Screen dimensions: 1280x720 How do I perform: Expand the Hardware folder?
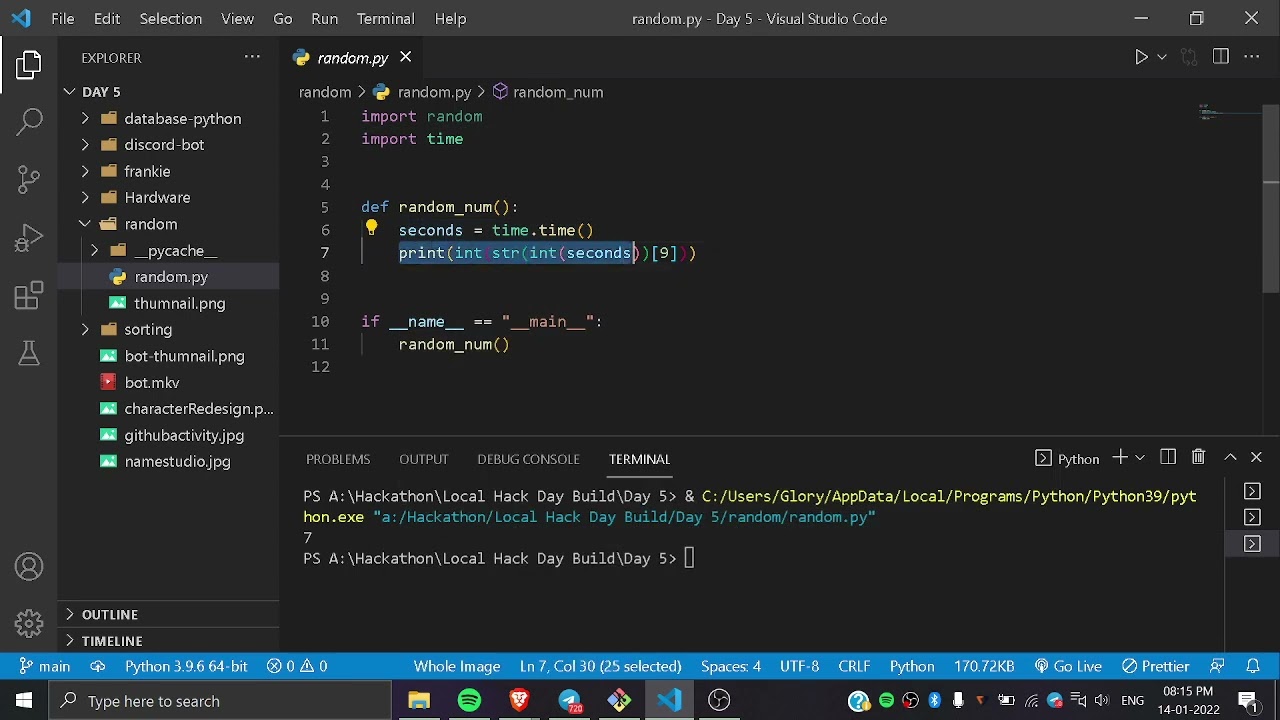pos(168,198)
